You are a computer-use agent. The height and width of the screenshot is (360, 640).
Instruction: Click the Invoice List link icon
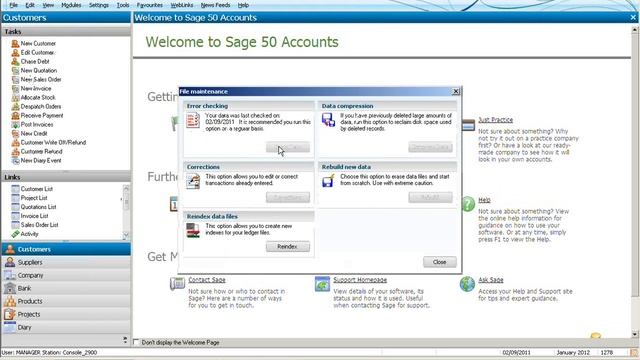click(x=15, y=216)
